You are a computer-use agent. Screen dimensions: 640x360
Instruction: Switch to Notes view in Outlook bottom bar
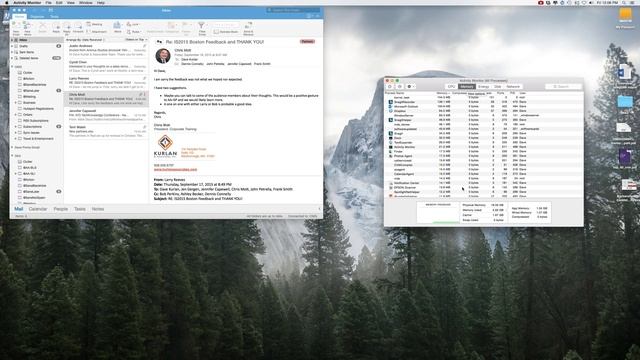point(98,209)
